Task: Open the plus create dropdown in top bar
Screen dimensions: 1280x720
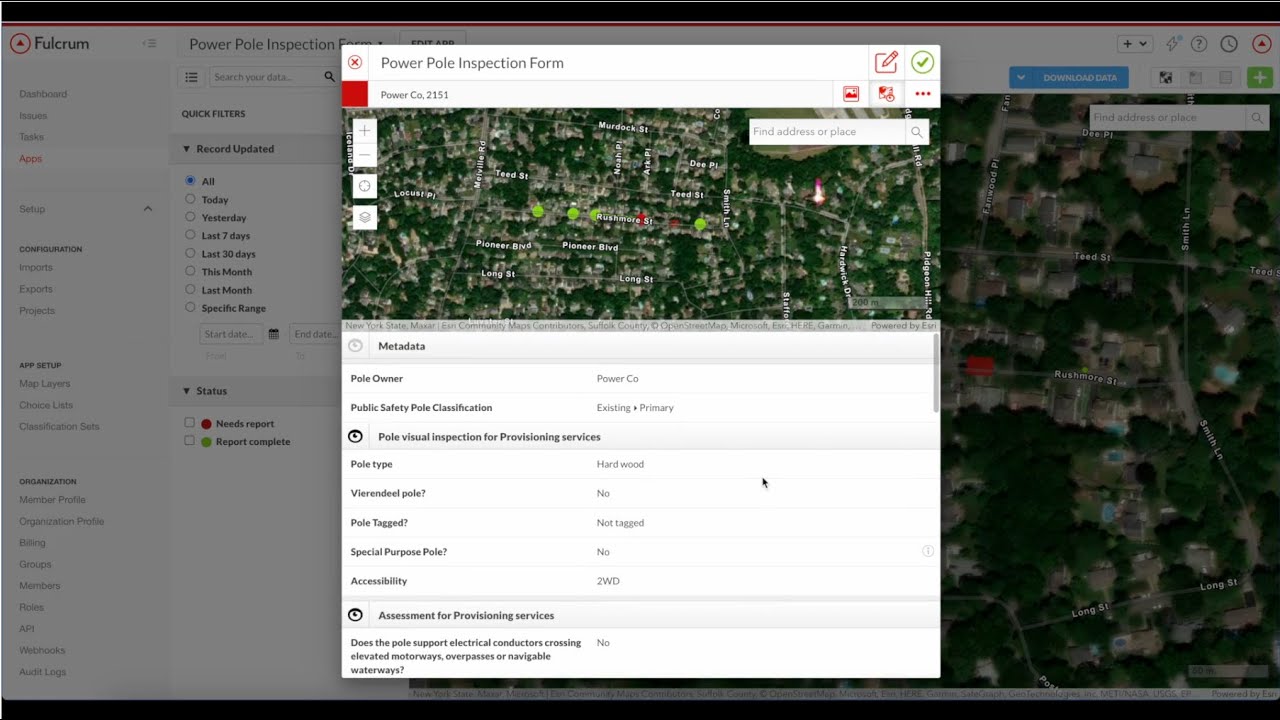Action: pos(1135,44)
